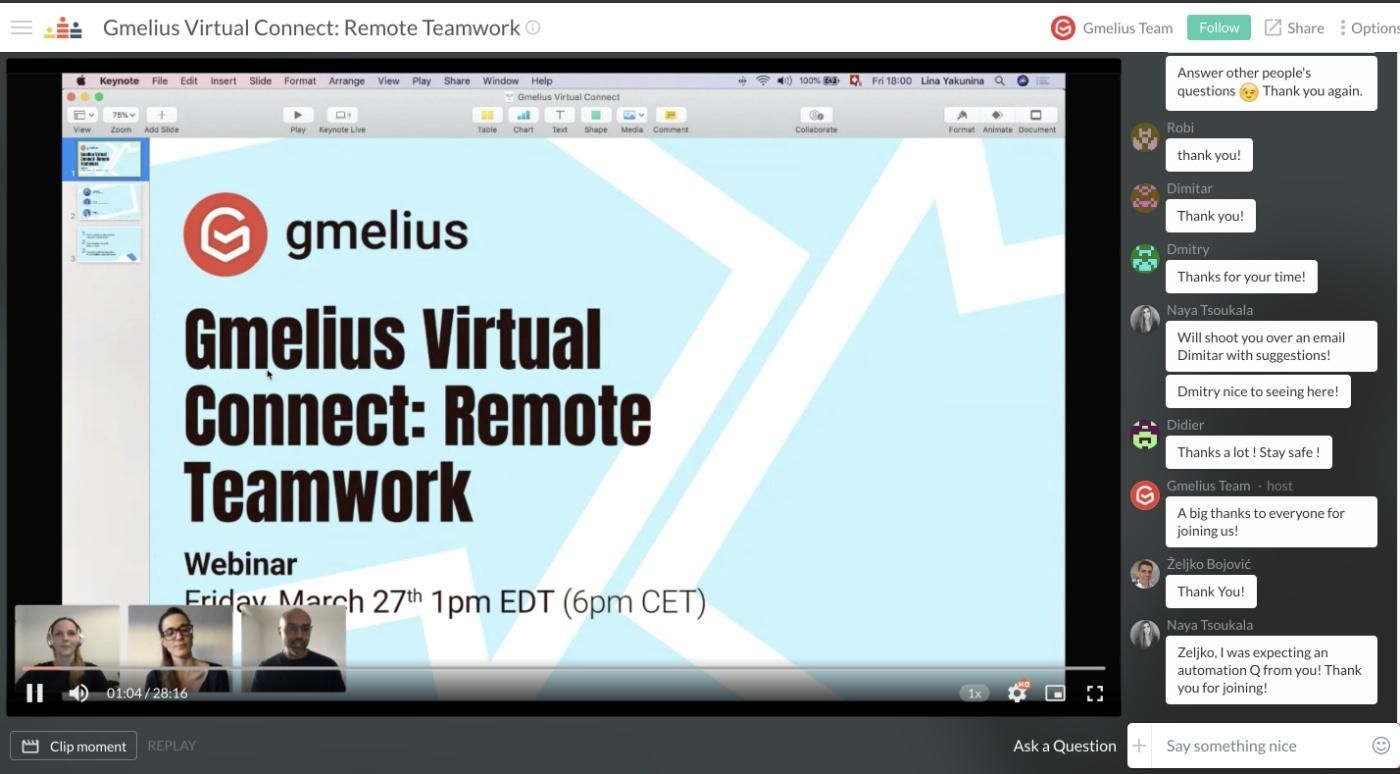Image resolution: width=1400 pixels, height=774 pixels.
Task: Open the hamburger menu in the page header
Action: [x=21, y=28]
